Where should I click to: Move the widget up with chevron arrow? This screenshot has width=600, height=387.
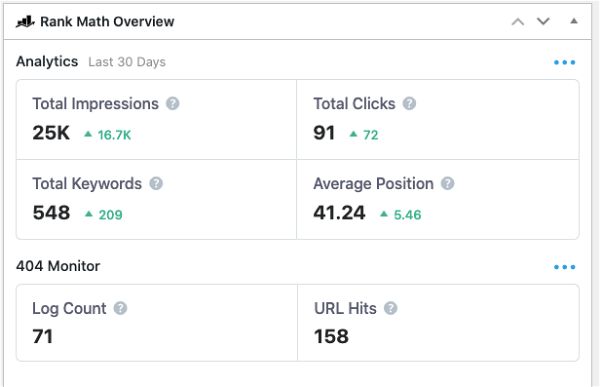tap(518, 22)
